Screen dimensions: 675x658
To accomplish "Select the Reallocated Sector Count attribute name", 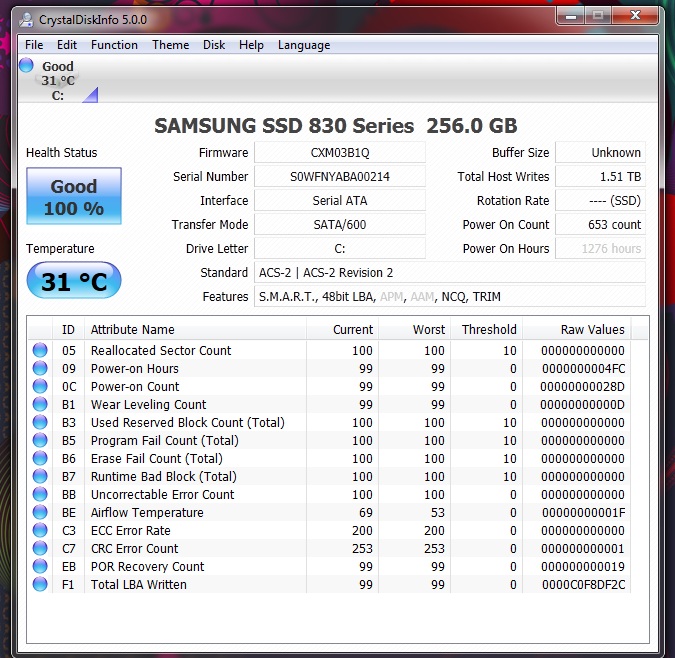I will pyautogui.click(x=161, y=350).
